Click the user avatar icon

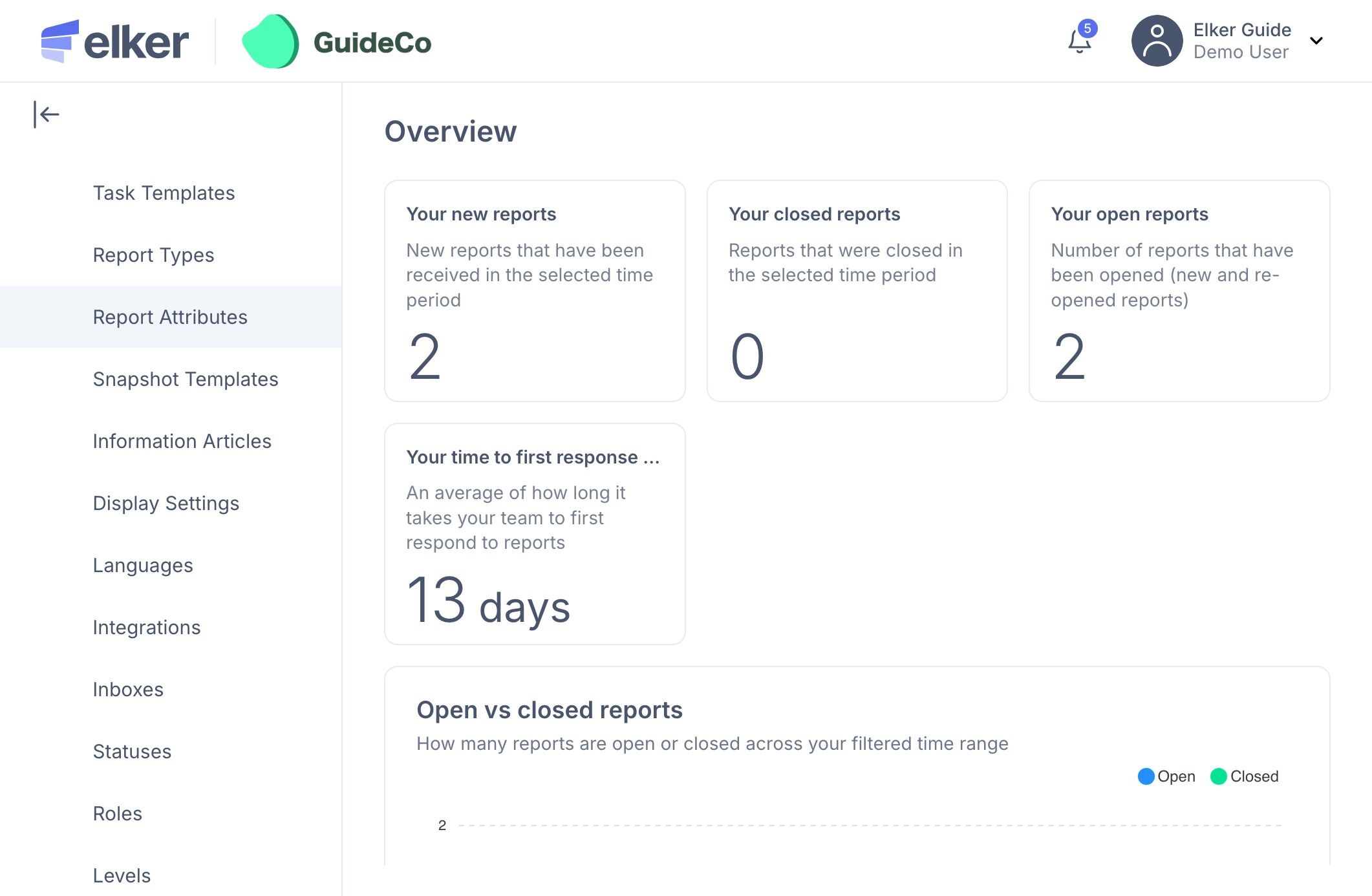click(1157, 41)
